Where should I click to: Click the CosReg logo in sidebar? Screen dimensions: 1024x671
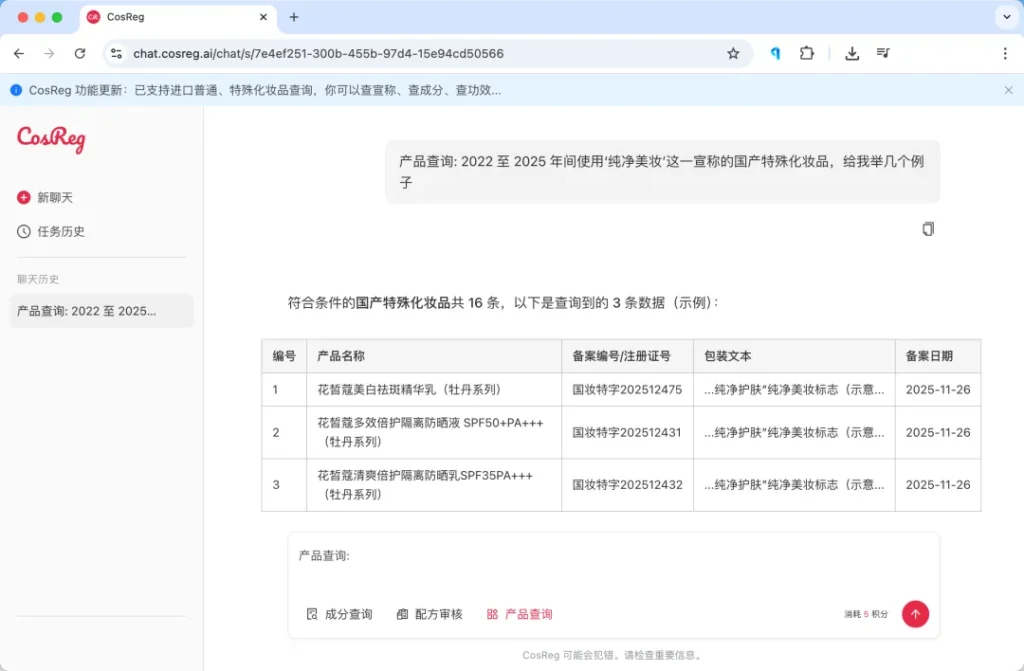[x=51, y=139]
